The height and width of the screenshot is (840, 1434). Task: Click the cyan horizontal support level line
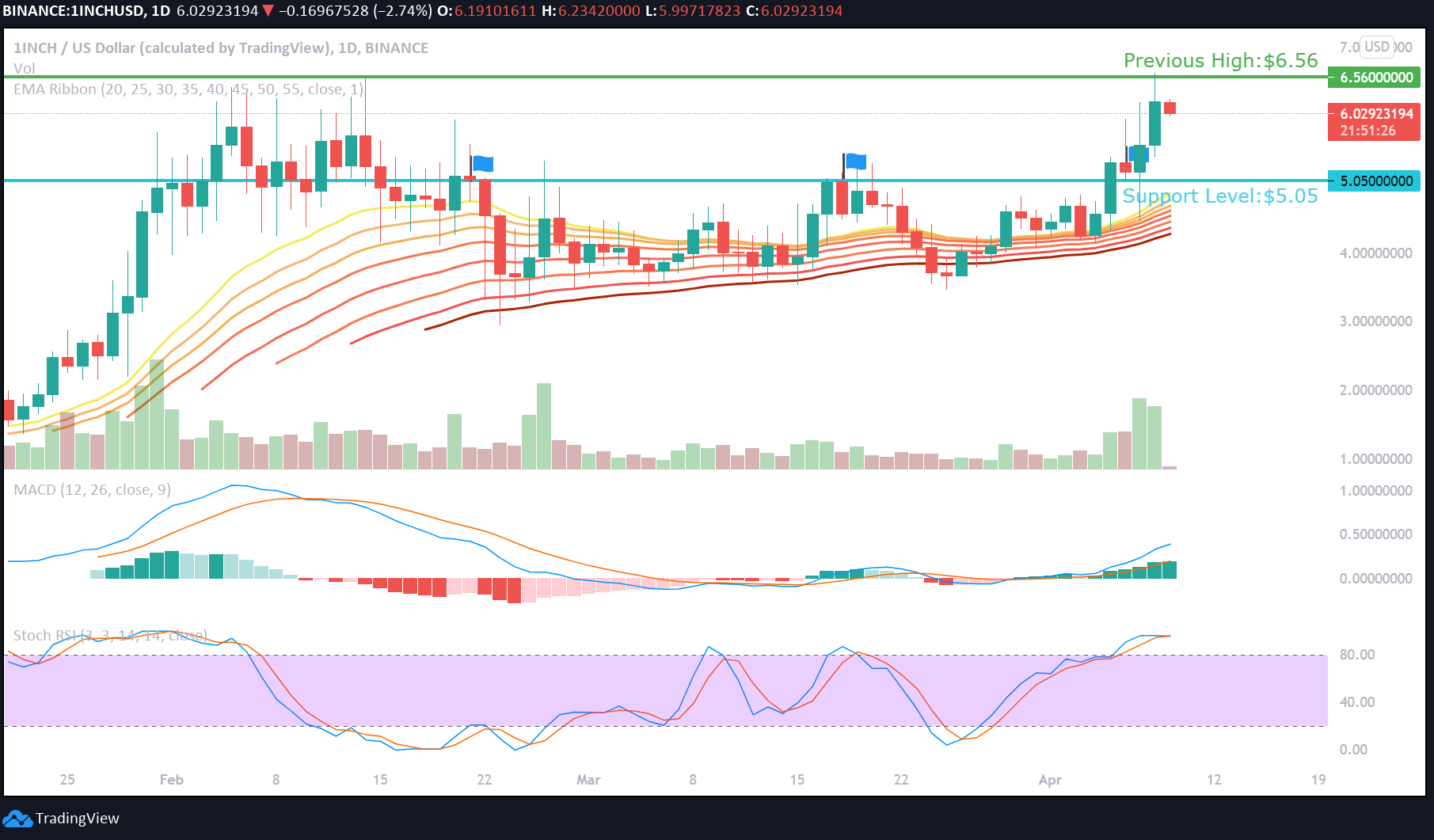pos(665,181)
